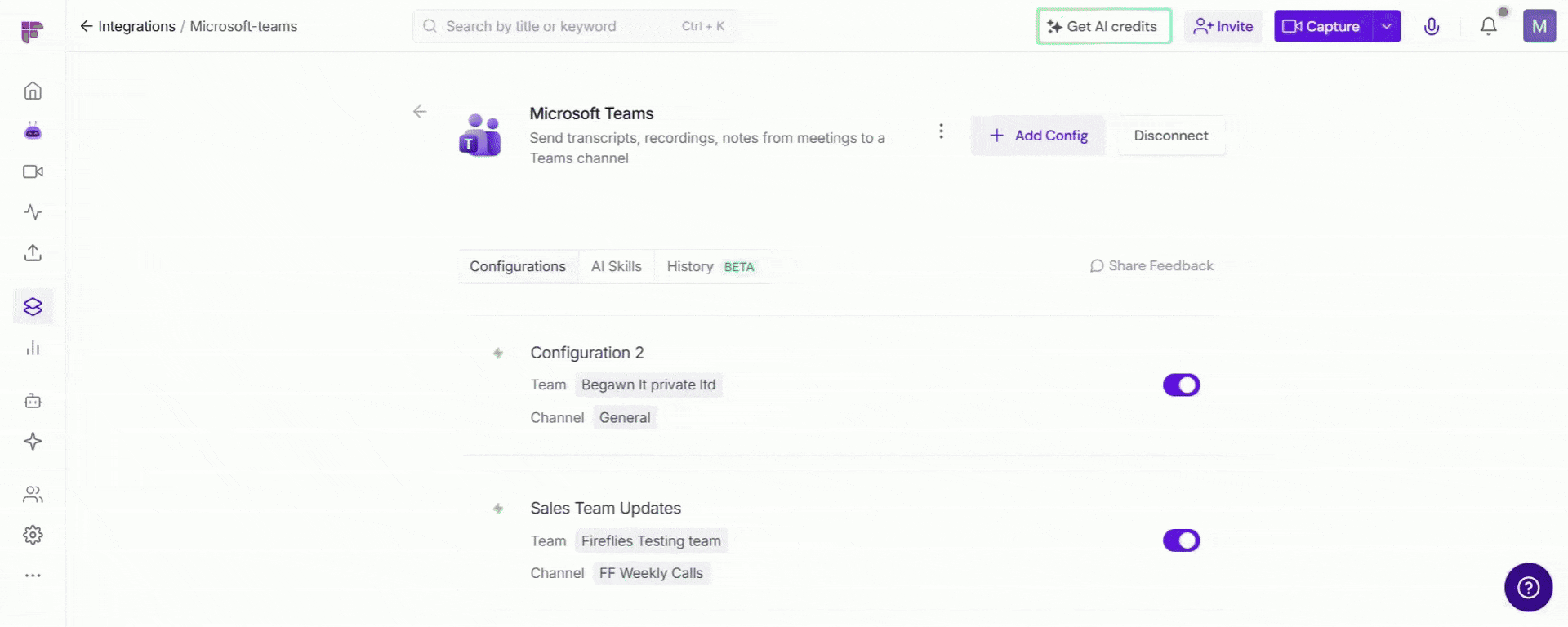Click the Share Feedback link
This screenshot has height=627, width=1568.
tap(1151, 266)
